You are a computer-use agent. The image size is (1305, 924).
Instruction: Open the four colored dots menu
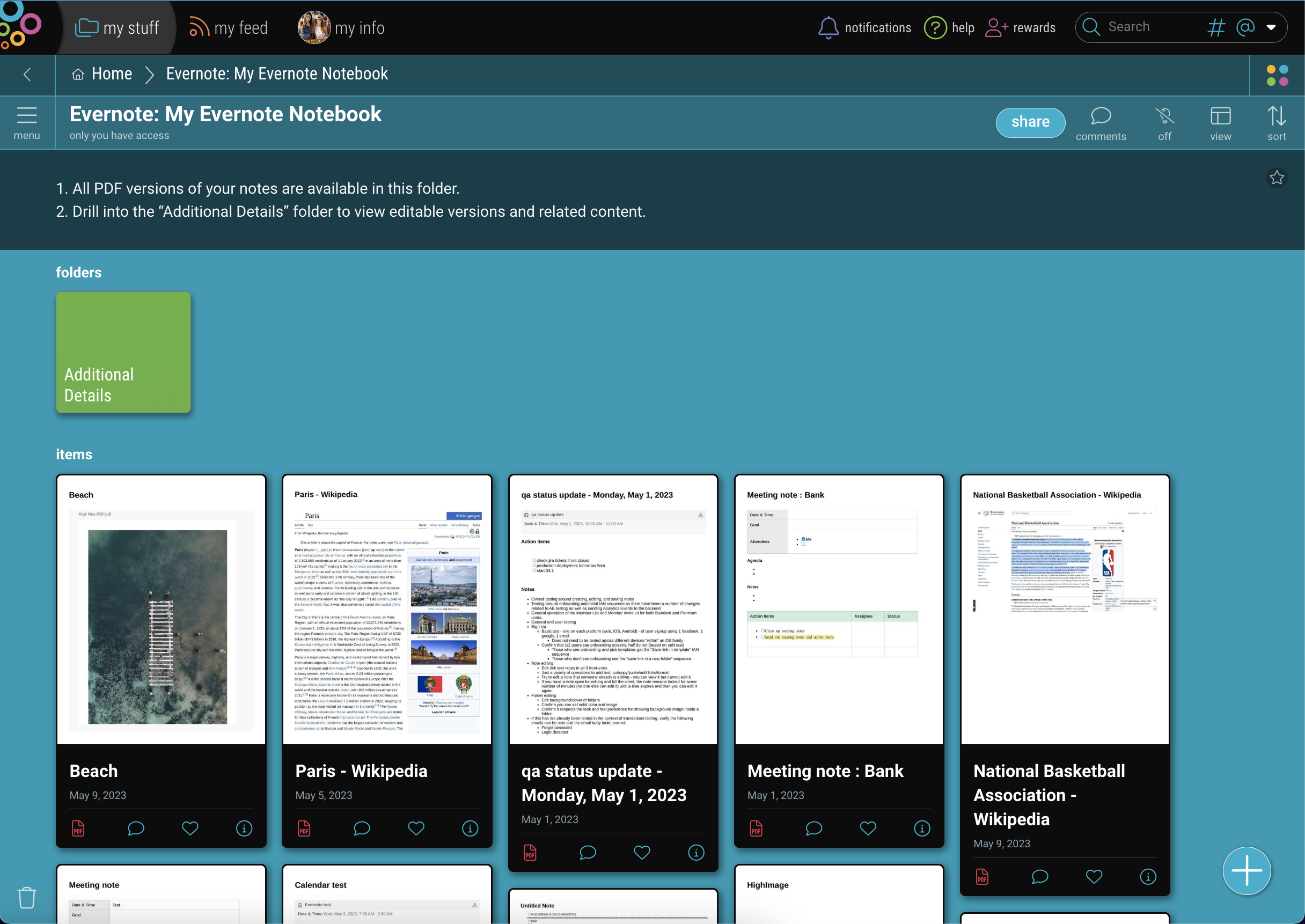[1277, 75]
